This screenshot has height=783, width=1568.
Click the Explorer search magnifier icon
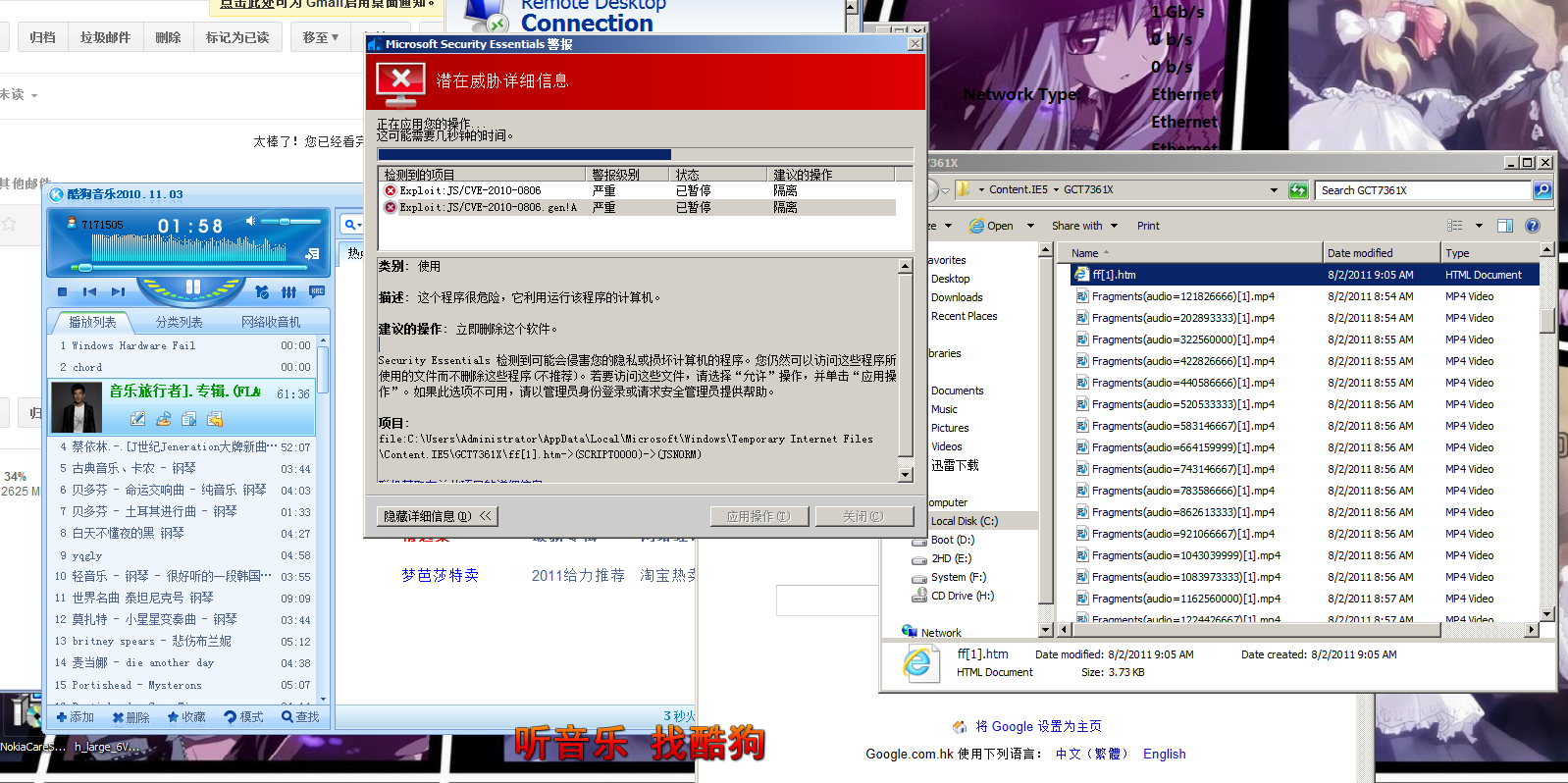pos(1542,190)
